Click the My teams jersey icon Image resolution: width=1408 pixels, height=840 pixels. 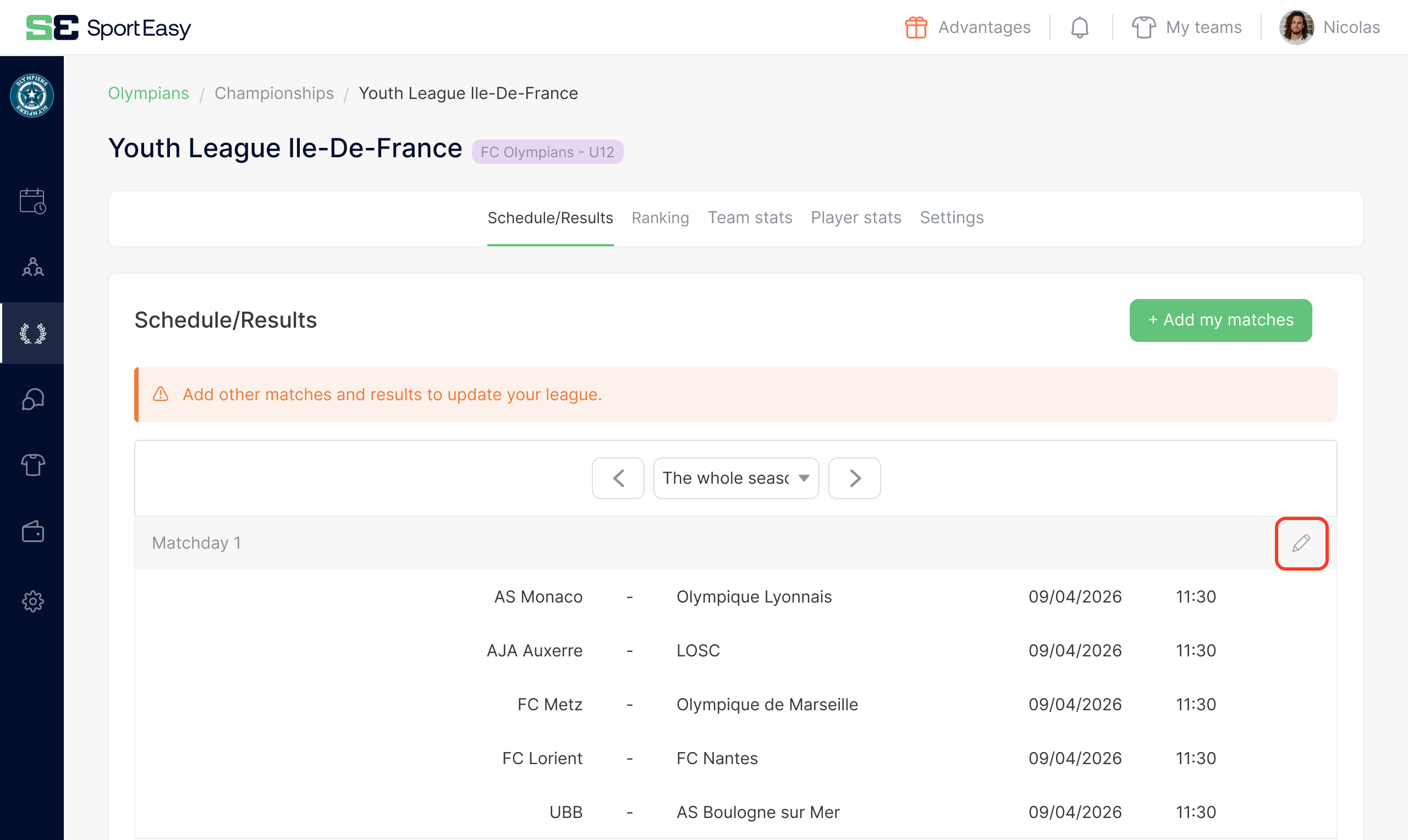point(1143,27)
